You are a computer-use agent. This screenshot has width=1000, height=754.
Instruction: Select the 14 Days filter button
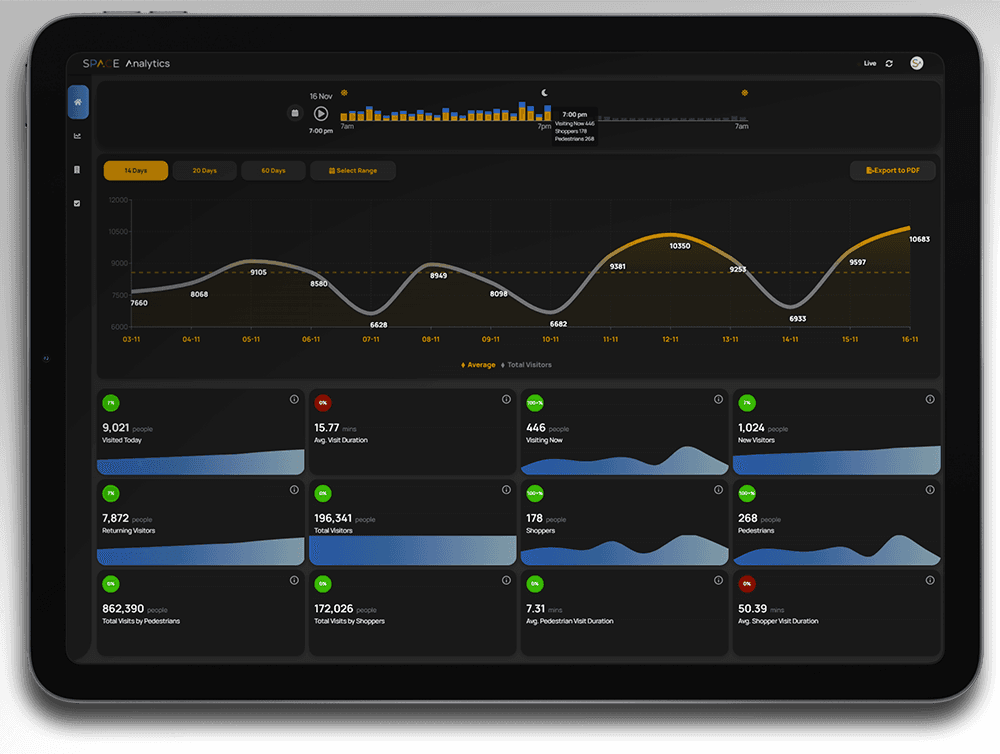click(136, 170)
